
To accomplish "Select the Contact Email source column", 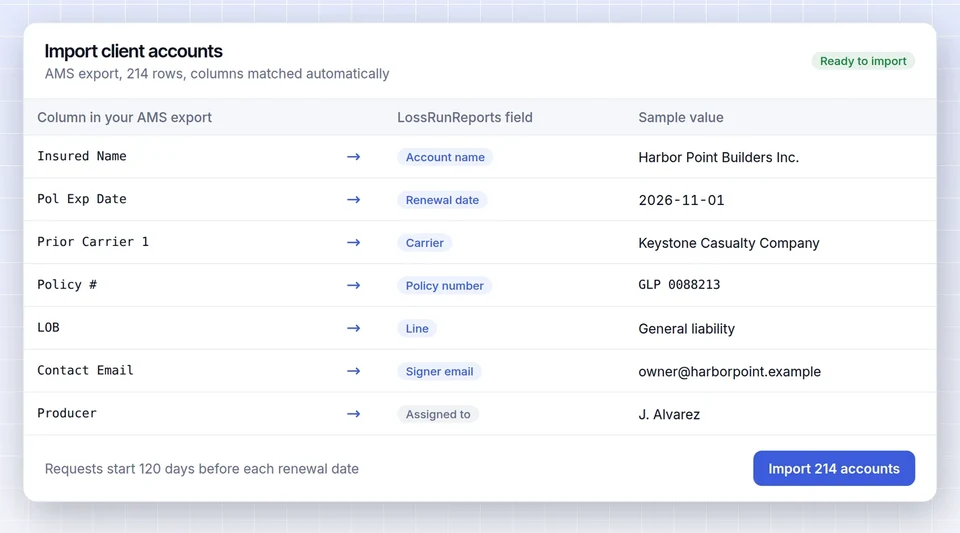I will [x=85, y=370].
